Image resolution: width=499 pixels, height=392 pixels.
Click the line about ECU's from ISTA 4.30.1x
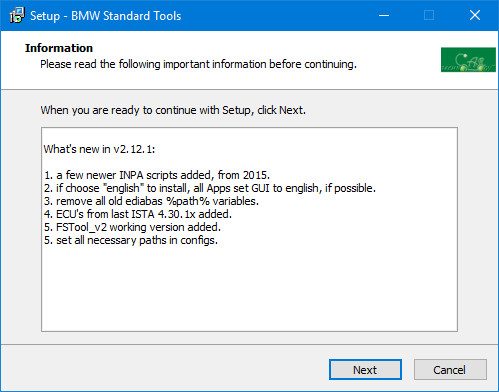[x=138, y=214]
